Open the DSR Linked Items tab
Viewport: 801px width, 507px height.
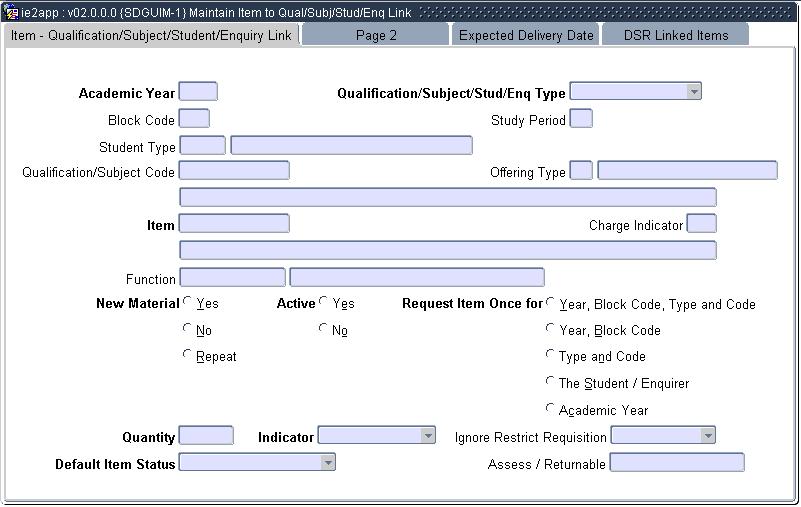coord(676,35)
